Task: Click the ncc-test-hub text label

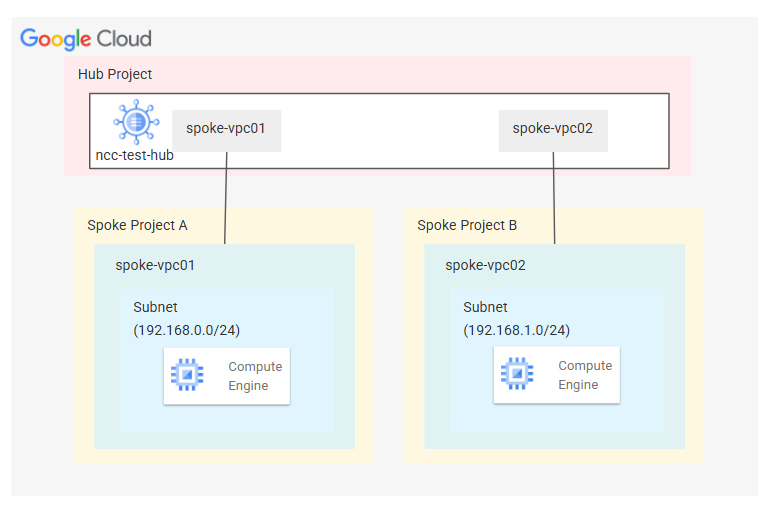Action: pos(135,155)
